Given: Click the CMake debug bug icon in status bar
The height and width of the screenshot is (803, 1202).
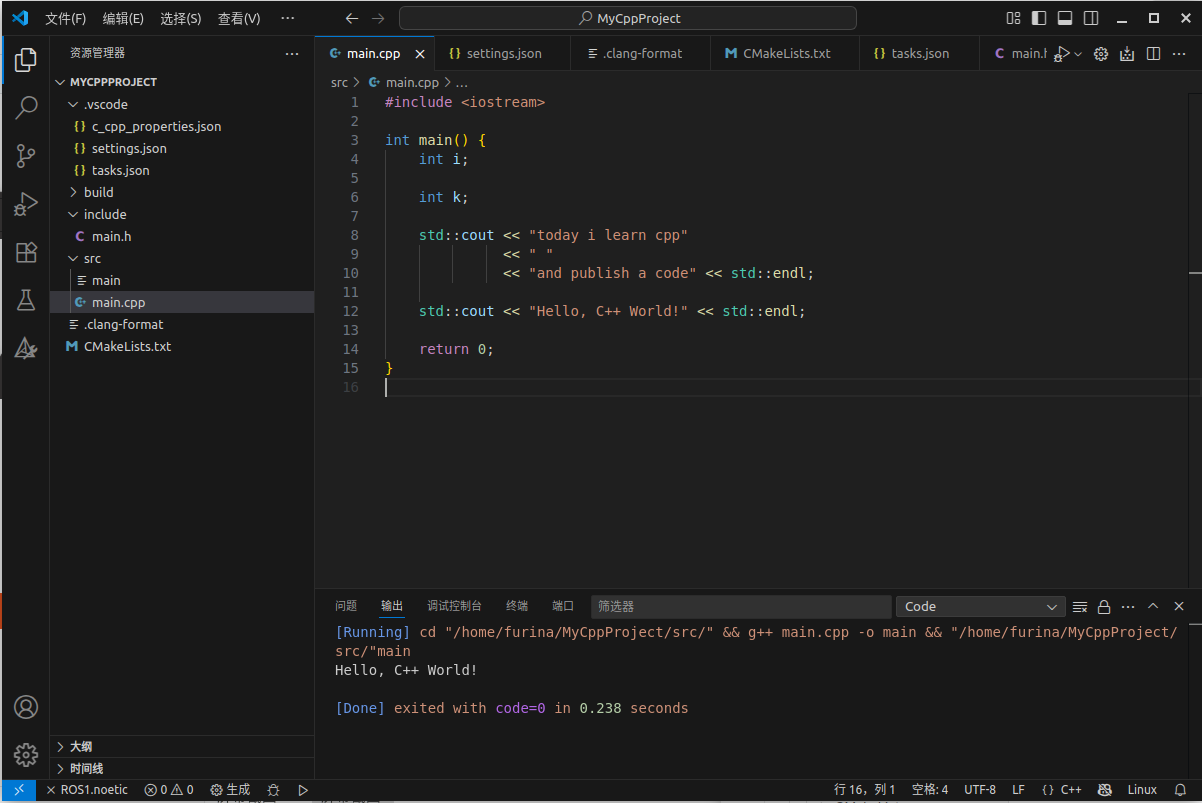Looking at the screenshot, I should pos(273,790).
